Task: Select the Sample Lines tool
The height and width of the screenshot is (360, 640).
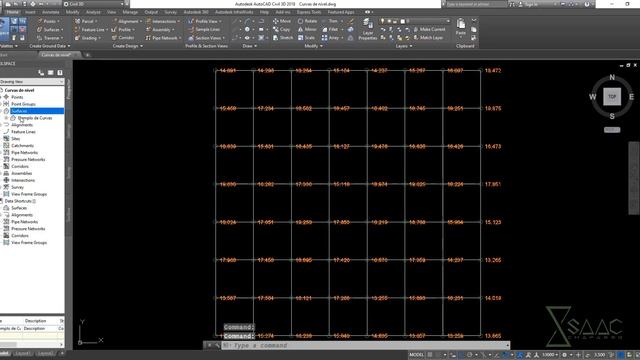Action: pos(204,30)
